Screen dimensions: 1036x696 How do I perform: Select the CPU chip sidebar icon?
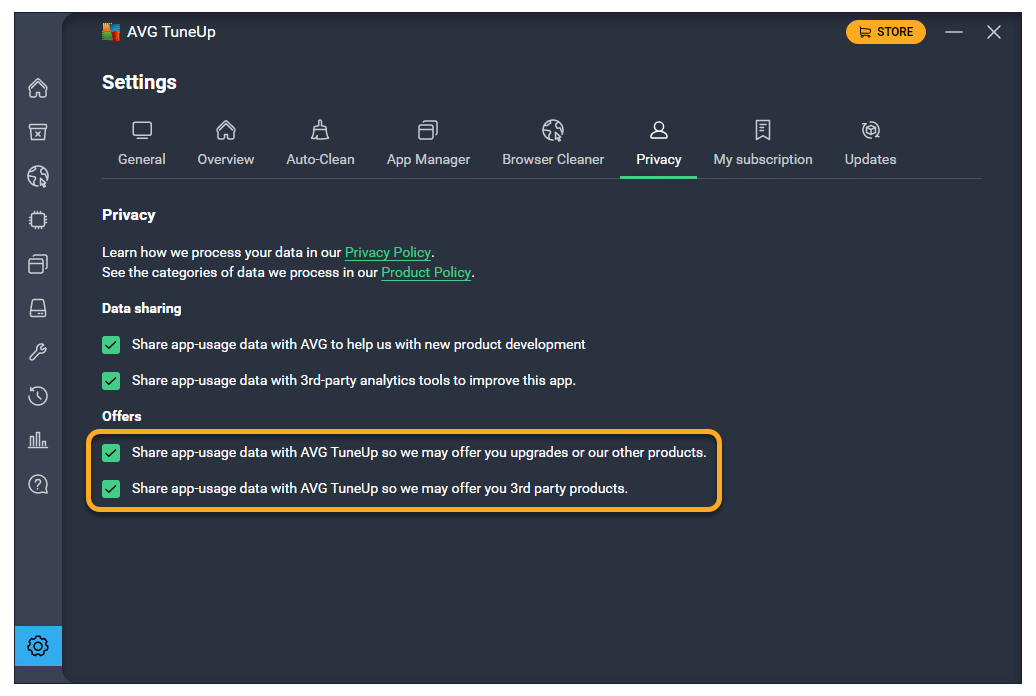tap(38, 220)
